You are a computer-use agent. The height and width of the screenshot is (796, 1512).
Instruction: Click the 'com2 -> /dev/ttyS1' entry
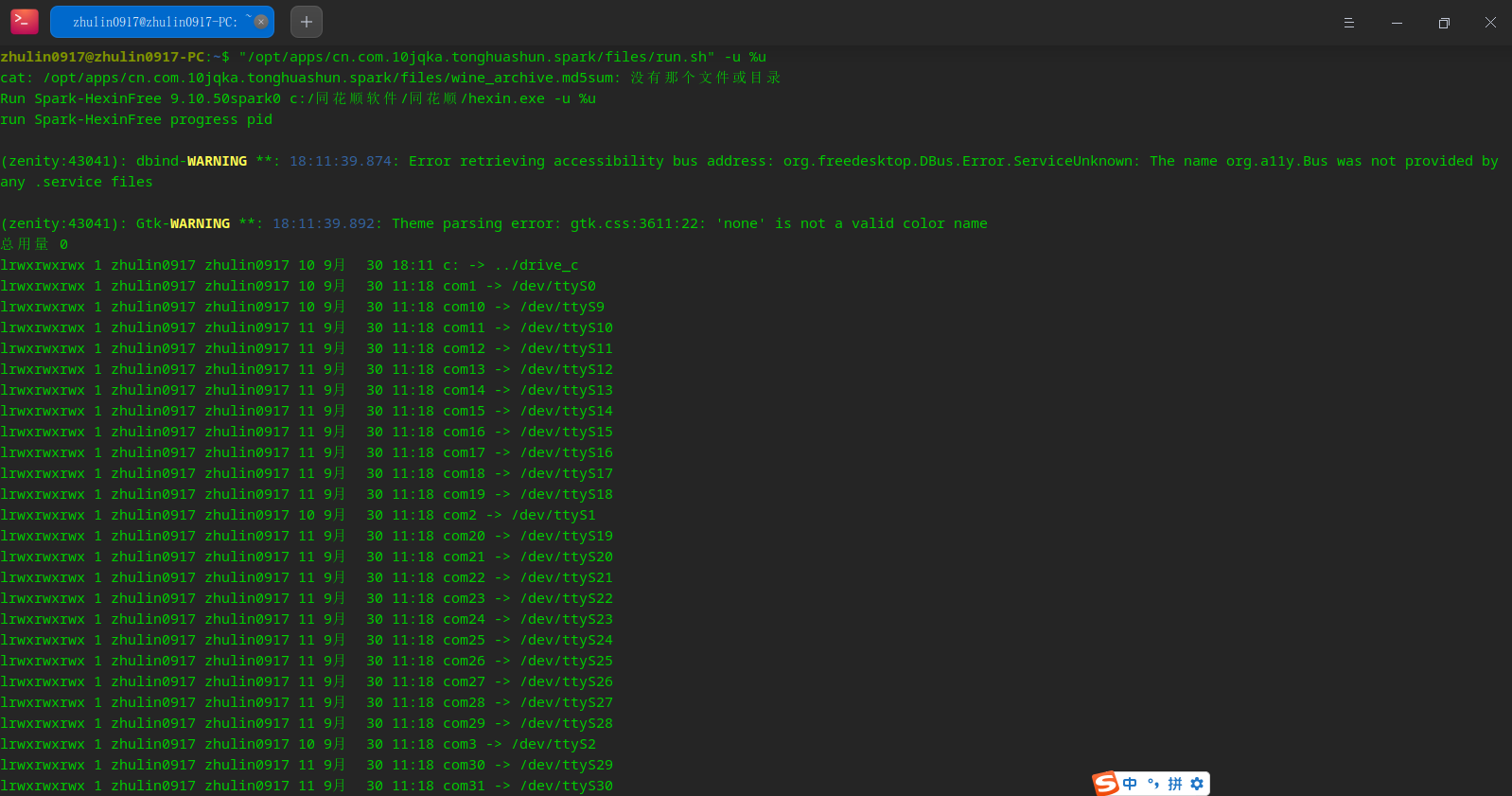tap(519, 515)
